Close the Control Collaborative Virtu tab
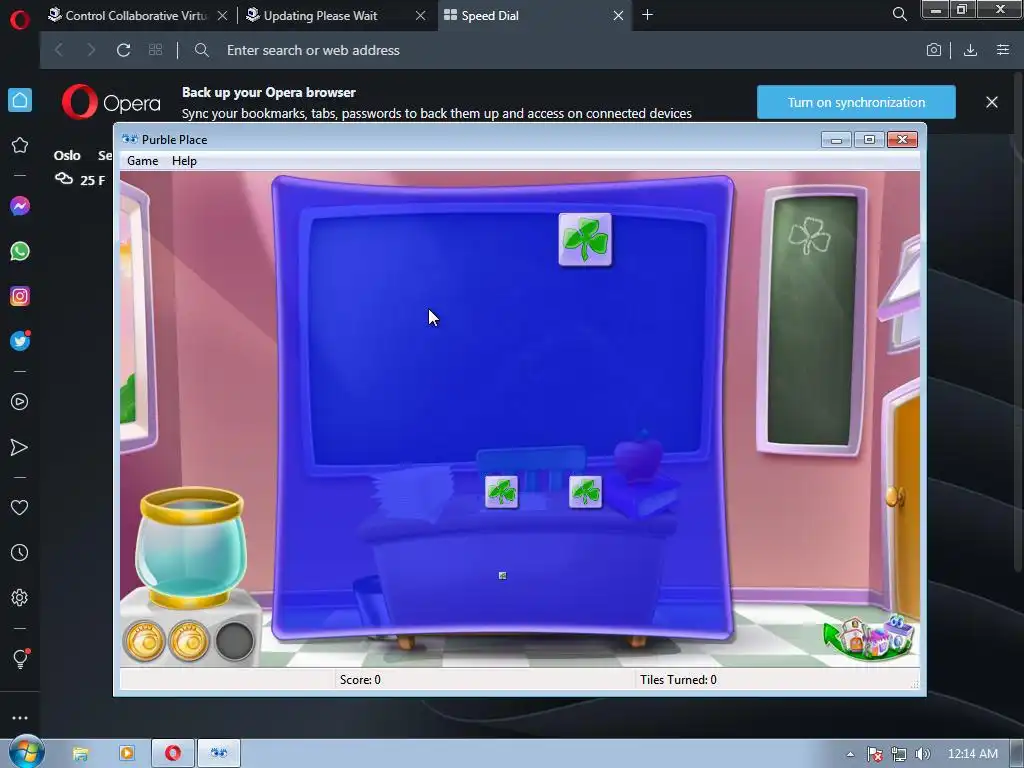The width and height of the screenshot is (1024, 768). point(222,15)
